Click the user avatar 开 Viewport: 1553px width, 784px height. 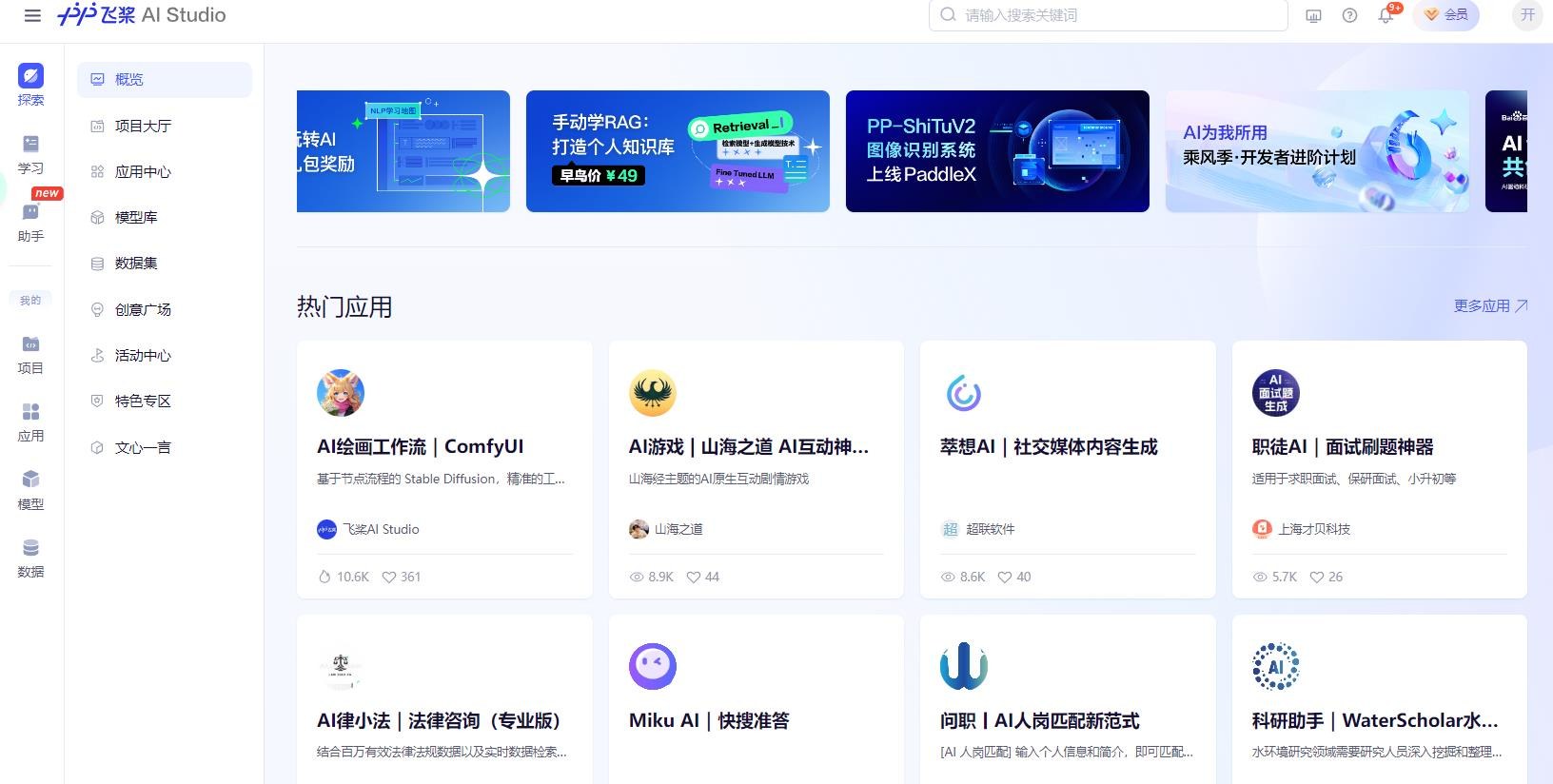pyautogui.click(x=1527, y=15)
